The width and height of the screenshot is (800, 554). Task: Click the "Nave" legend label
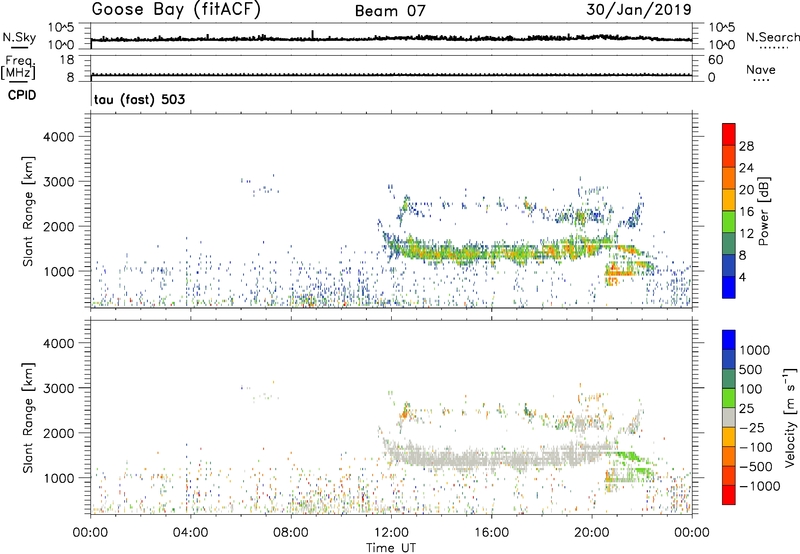pyautogui.click(x=761, y=69)
